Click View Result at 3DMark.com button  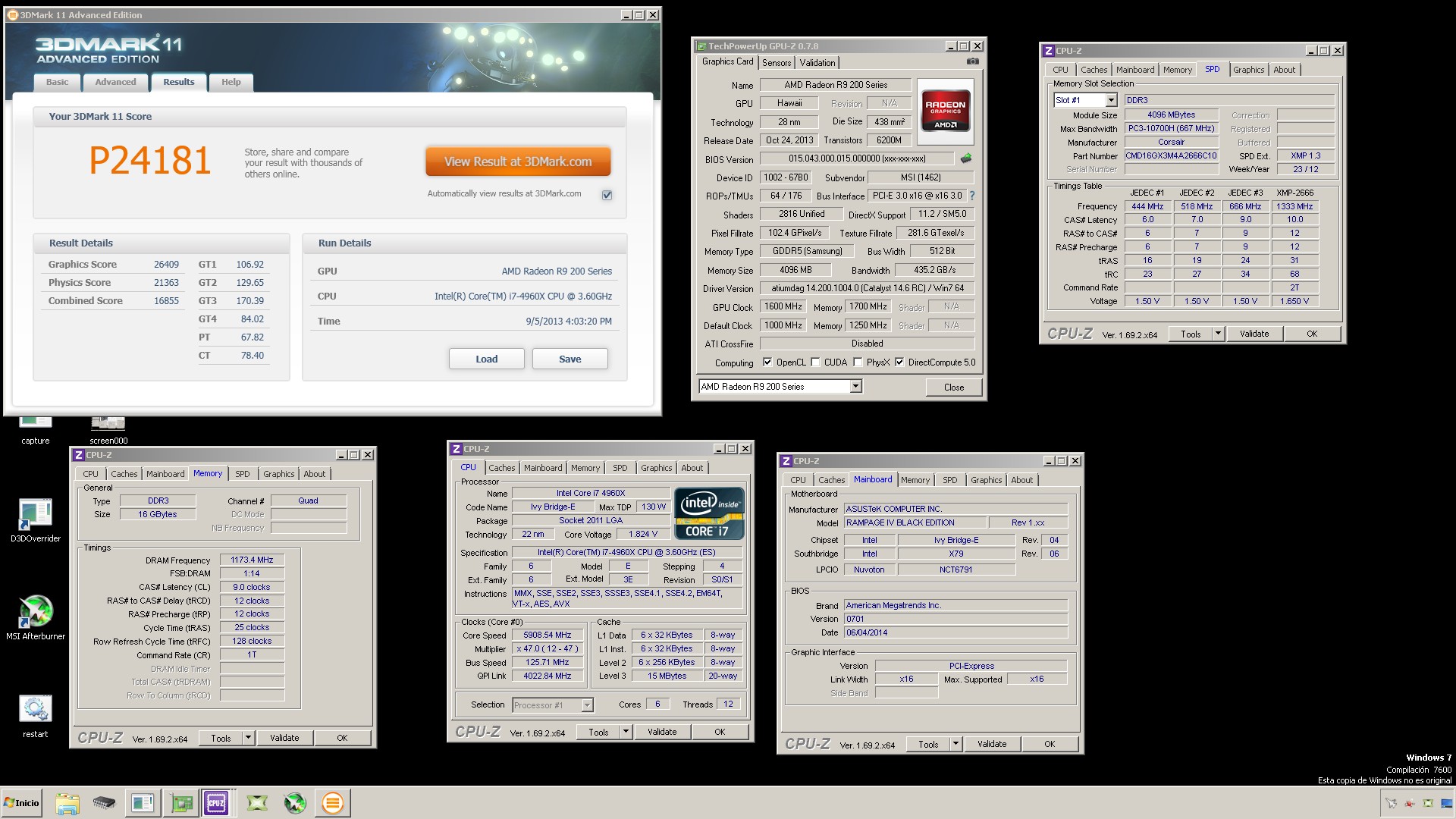coord(518,162)
